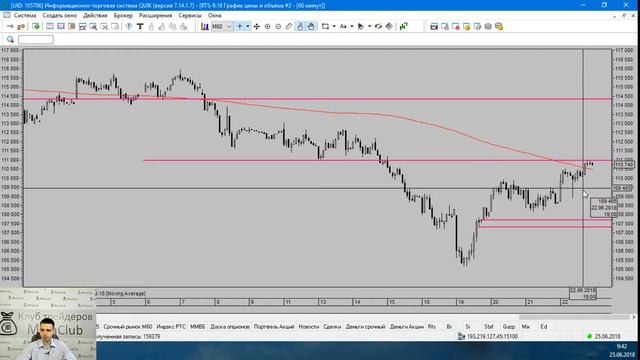Open the Расширения menu

(x=156, y=15)
